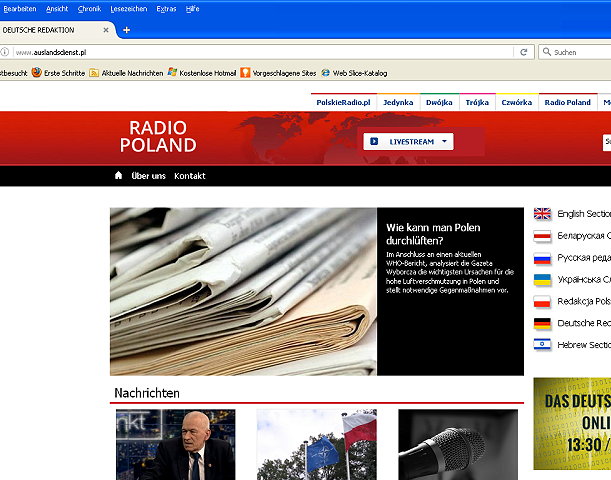
Task: Click the home icon in black navbar
Action: 118,175
